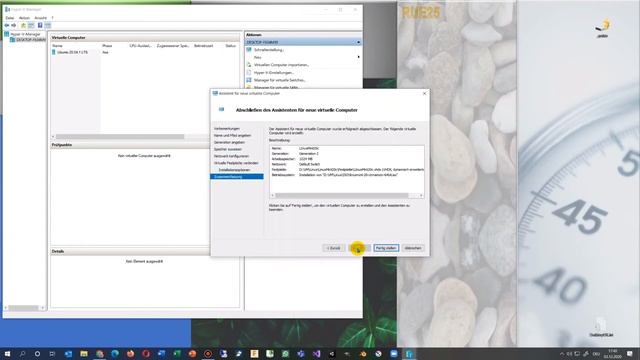The height and width of the screenshot is (360, 640).
Task: Collapse the DESKTOP section in Aktionen pane
Action: (x=358, y=42)
